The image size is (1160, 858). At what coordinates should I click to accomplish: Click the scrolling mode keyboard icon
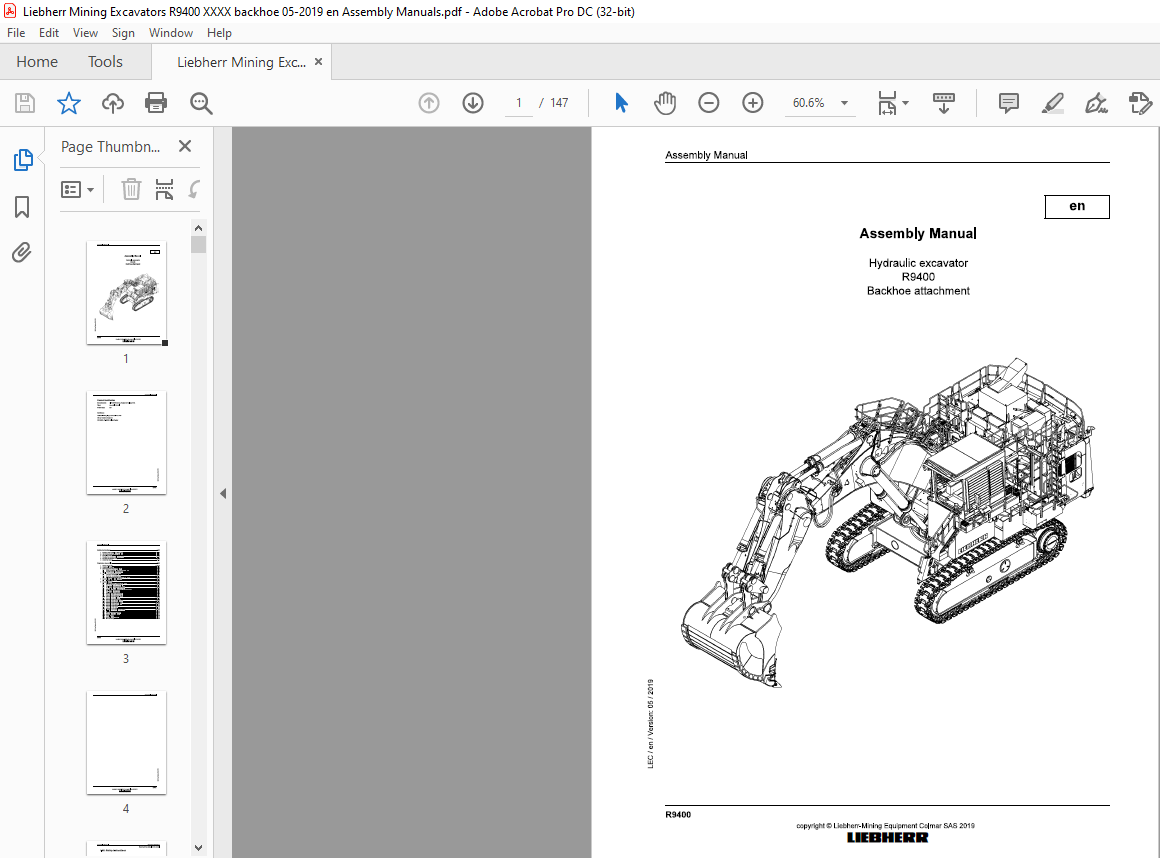944,103
